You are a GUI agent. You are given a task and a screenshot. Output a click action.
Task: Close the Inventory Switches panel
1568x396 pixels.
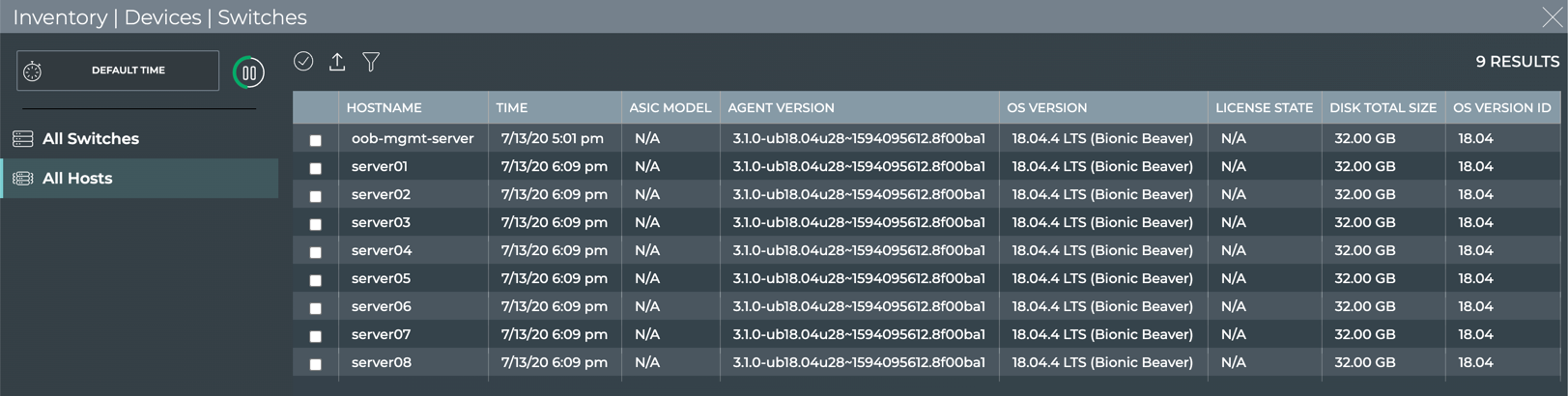point(1552,17)
